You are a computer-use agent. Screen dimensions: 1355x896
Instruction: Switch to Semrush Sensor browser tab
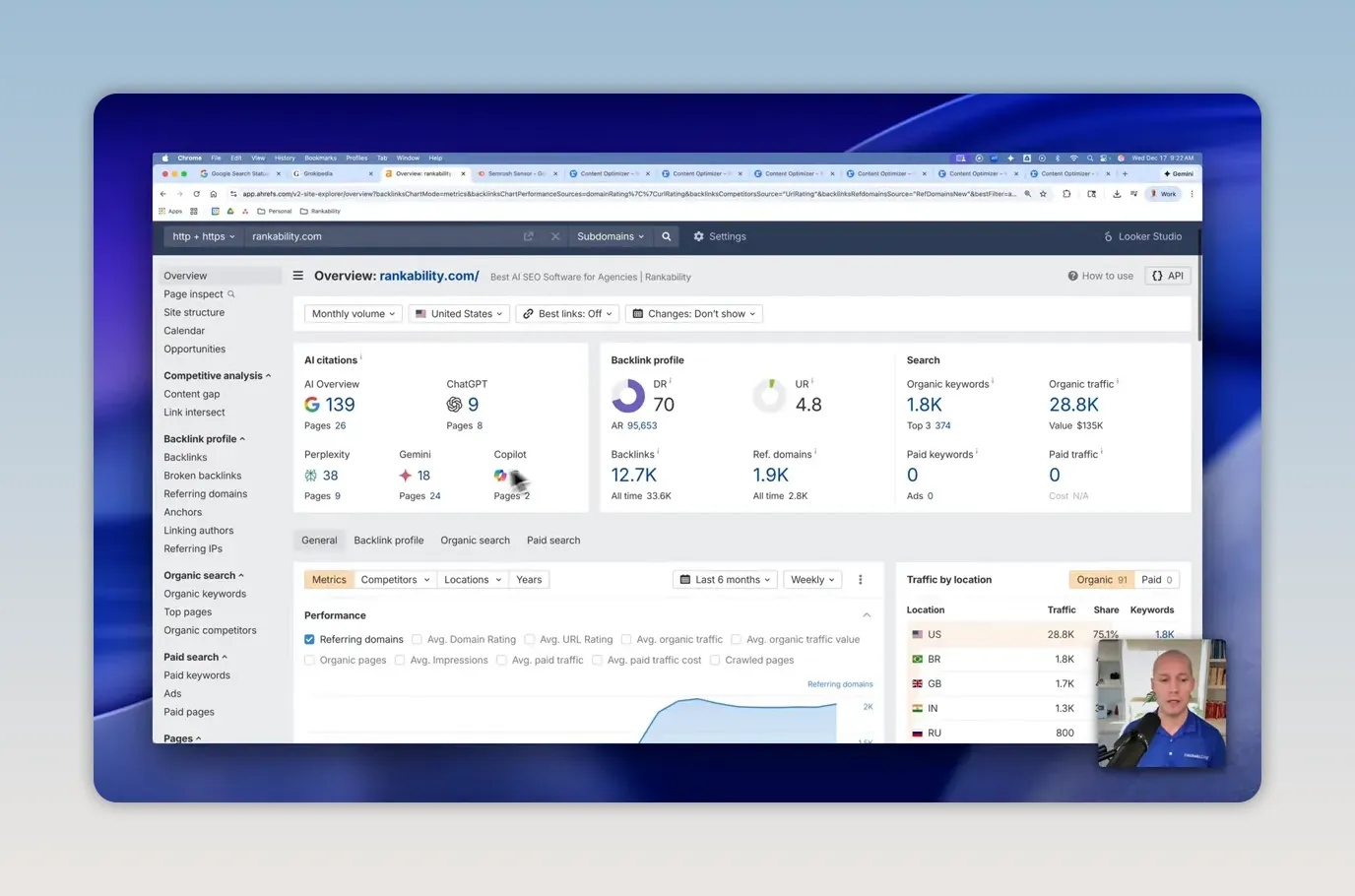click(518, 173)
